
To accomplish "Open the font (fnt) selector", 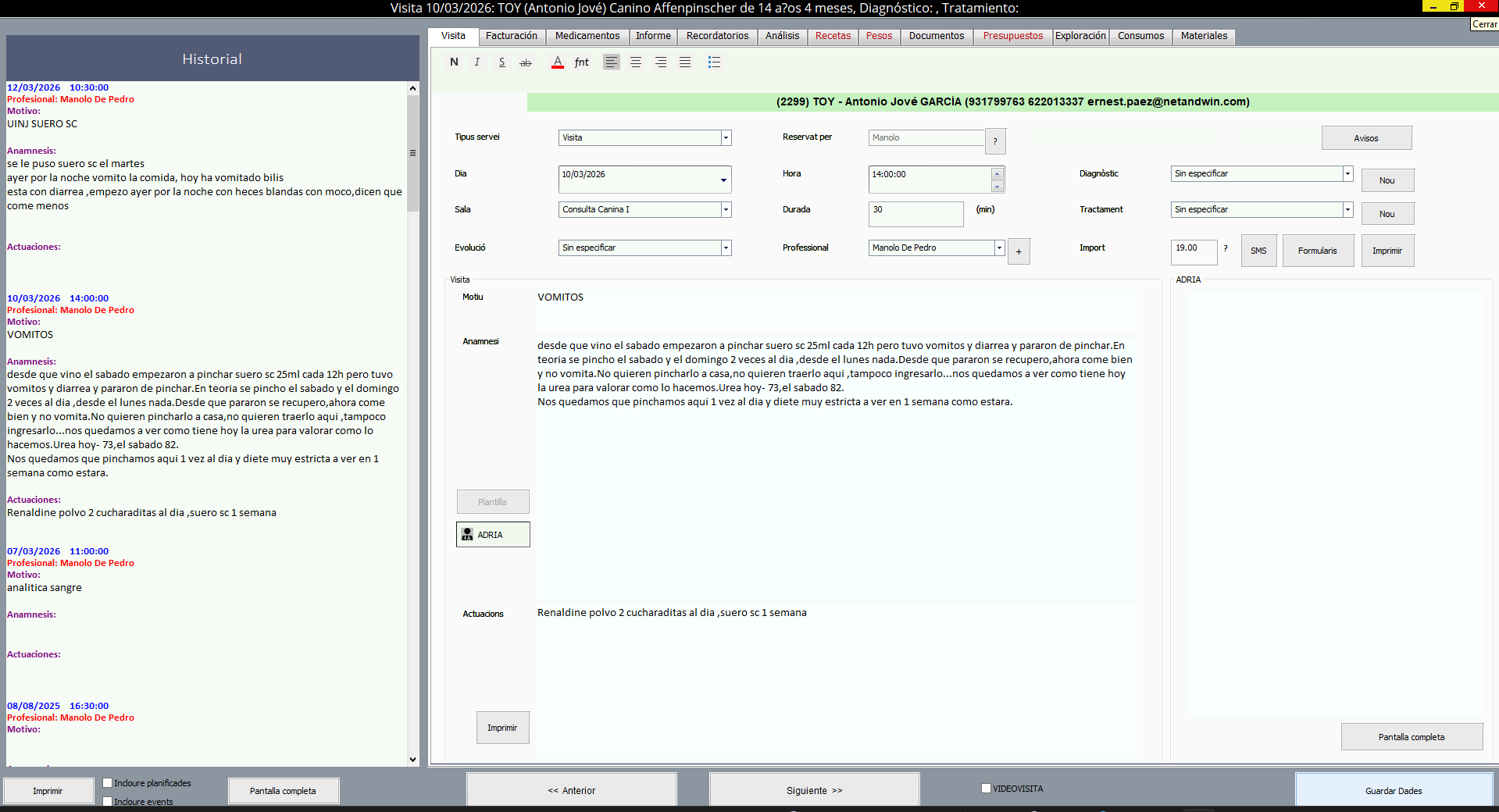I will point(582,62).
